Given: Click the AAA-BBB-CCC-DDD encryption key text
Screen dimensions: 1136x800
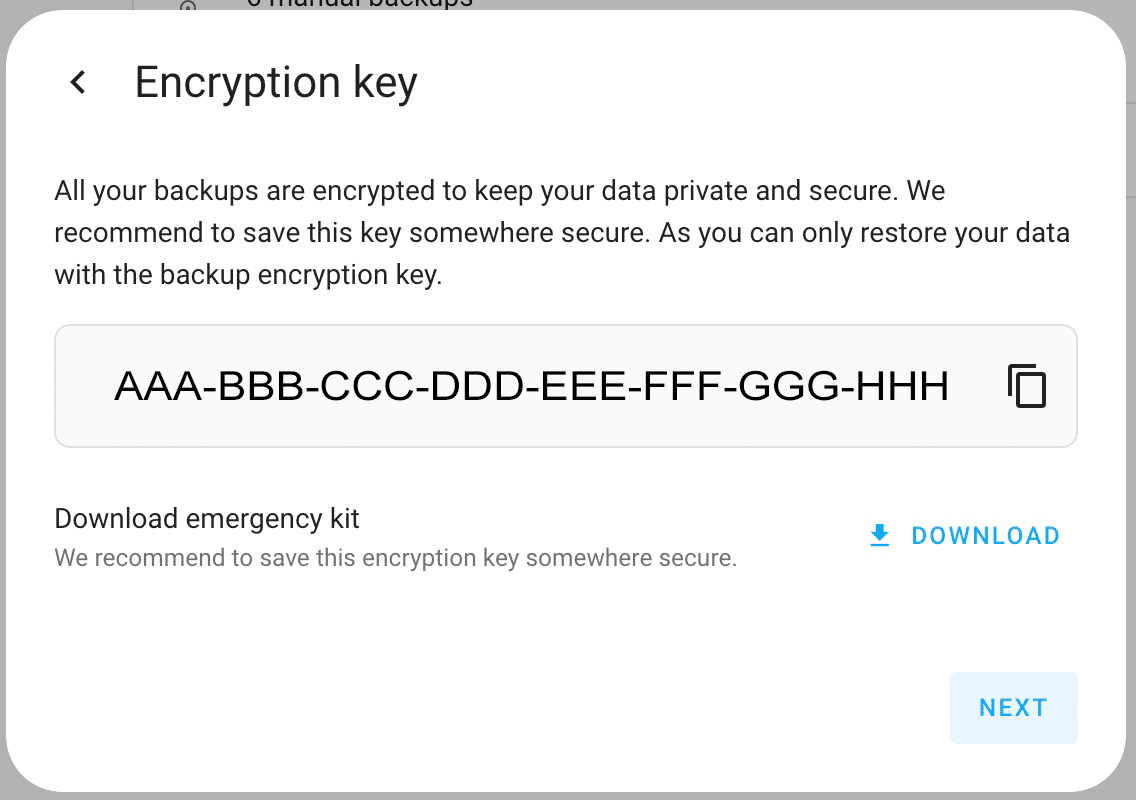Looking at the screenshot, I should (x=531, y=386).
